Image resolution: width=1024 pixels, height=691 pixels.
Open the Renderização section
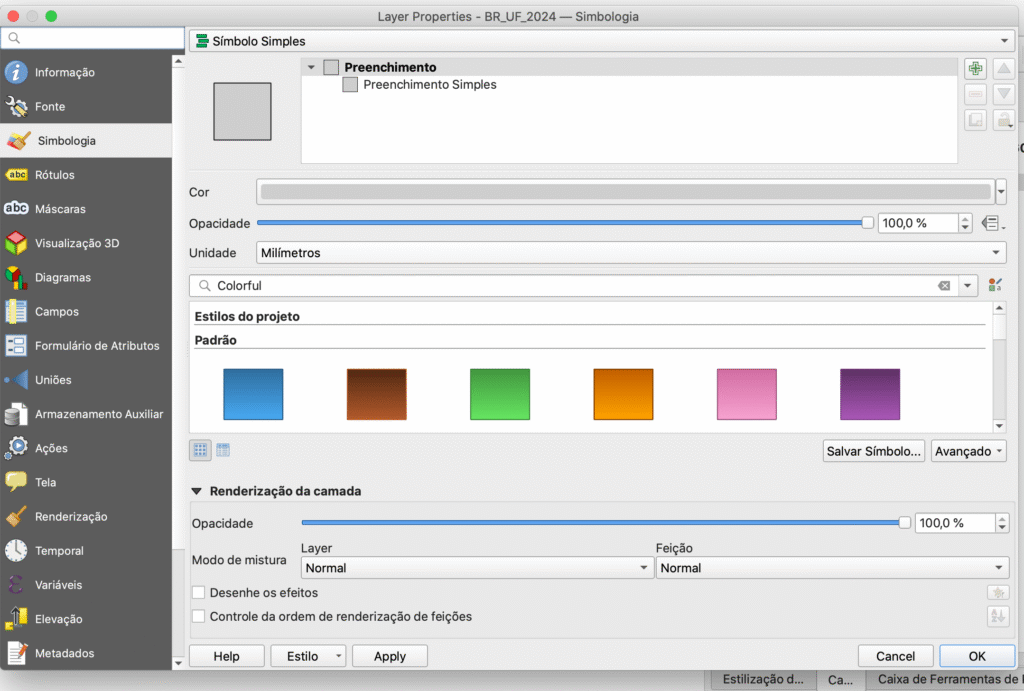(x=86, y=517)
